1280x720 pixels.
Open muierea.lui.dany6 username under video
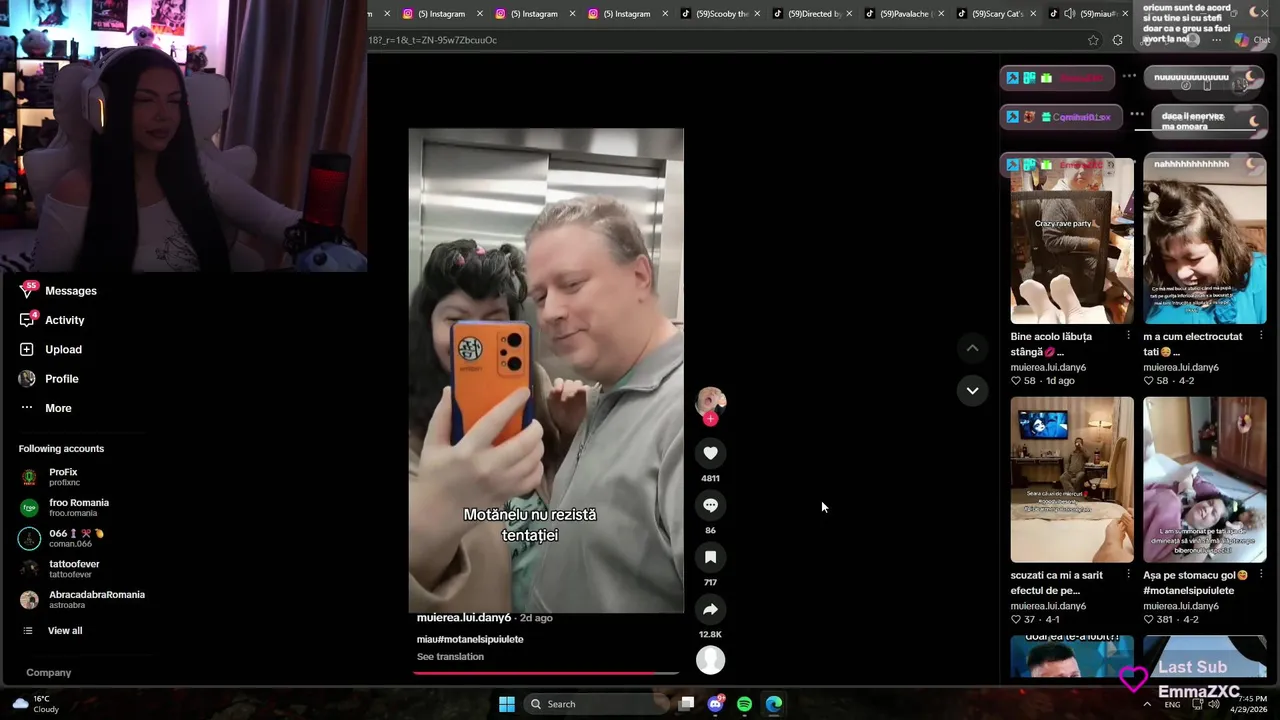click(464, 618)
